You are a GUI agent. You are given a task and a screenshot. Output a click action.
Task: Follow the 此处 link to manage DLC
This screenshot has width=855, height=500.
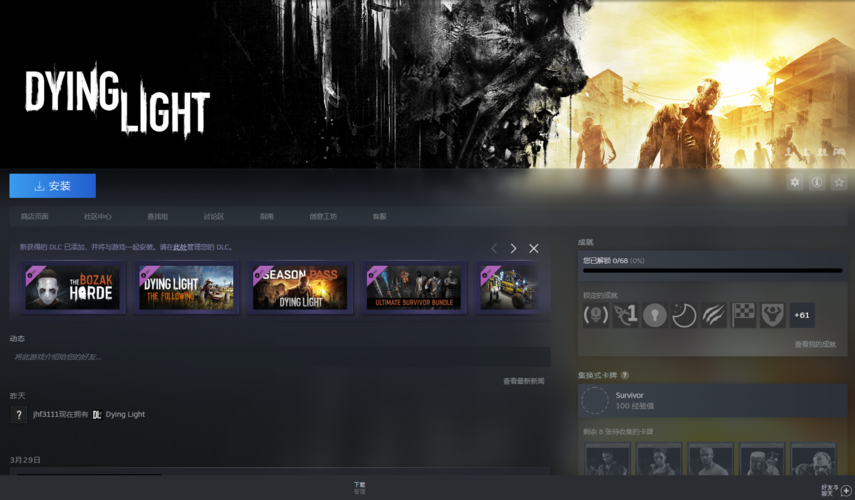tap(180, 247)
